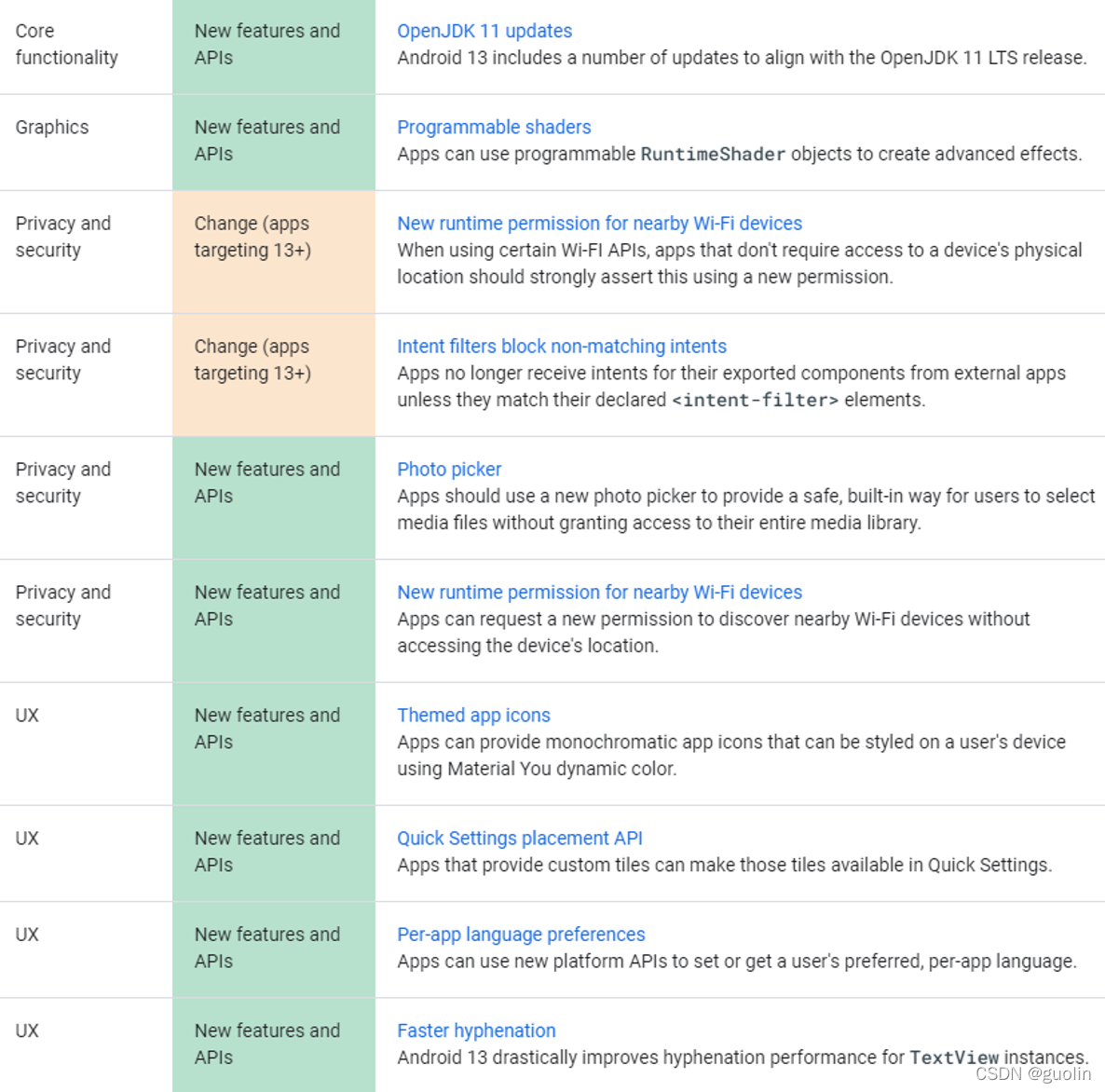Open Wi-Fi permission link beside Change label

point(600,224)
